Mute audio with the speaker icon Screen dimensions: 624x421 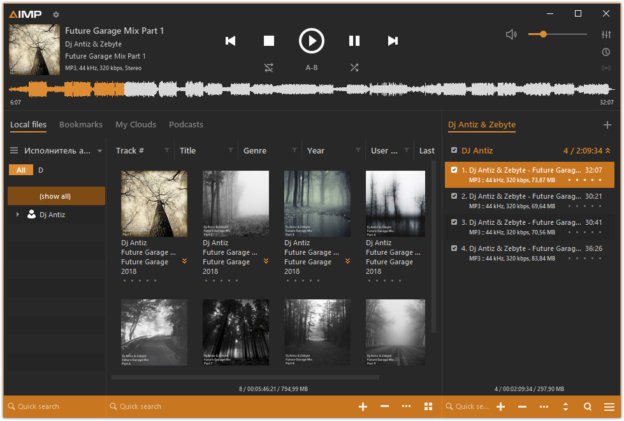pos(511,34)
